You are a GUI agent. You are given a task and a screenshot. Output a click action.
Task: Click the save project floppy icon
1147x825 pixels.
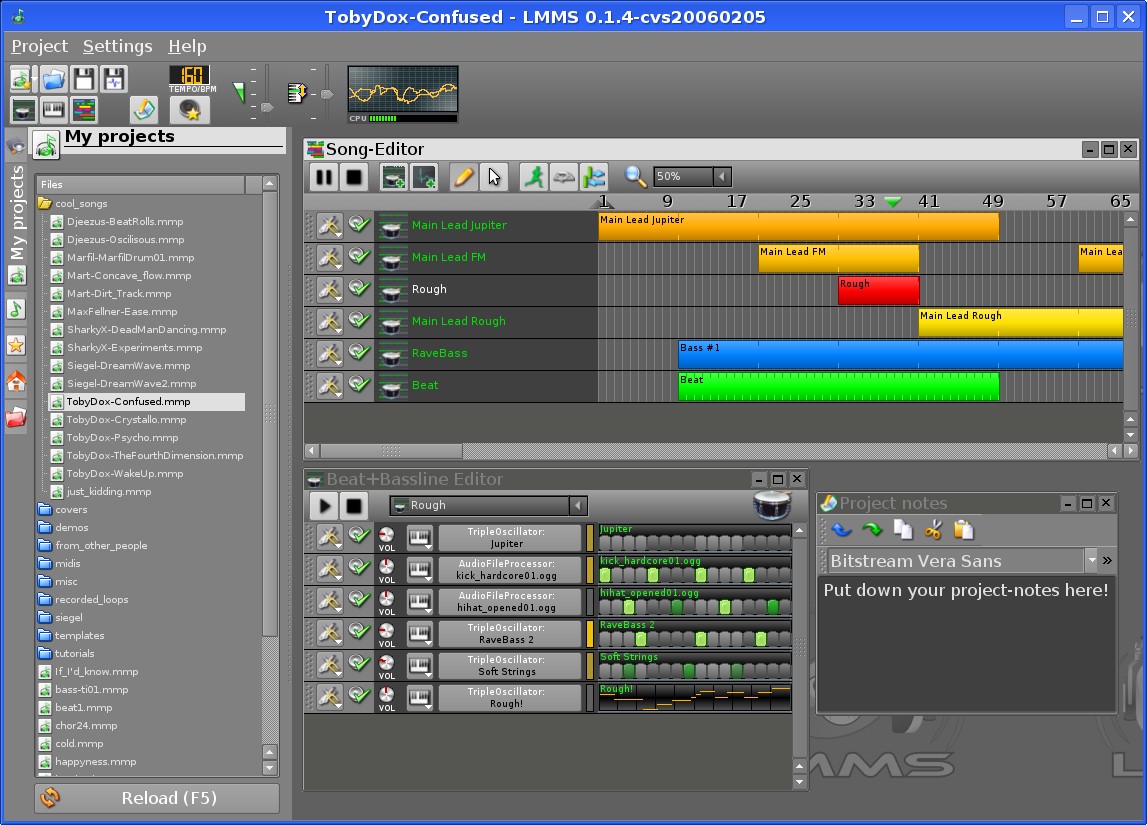point(84,79)
